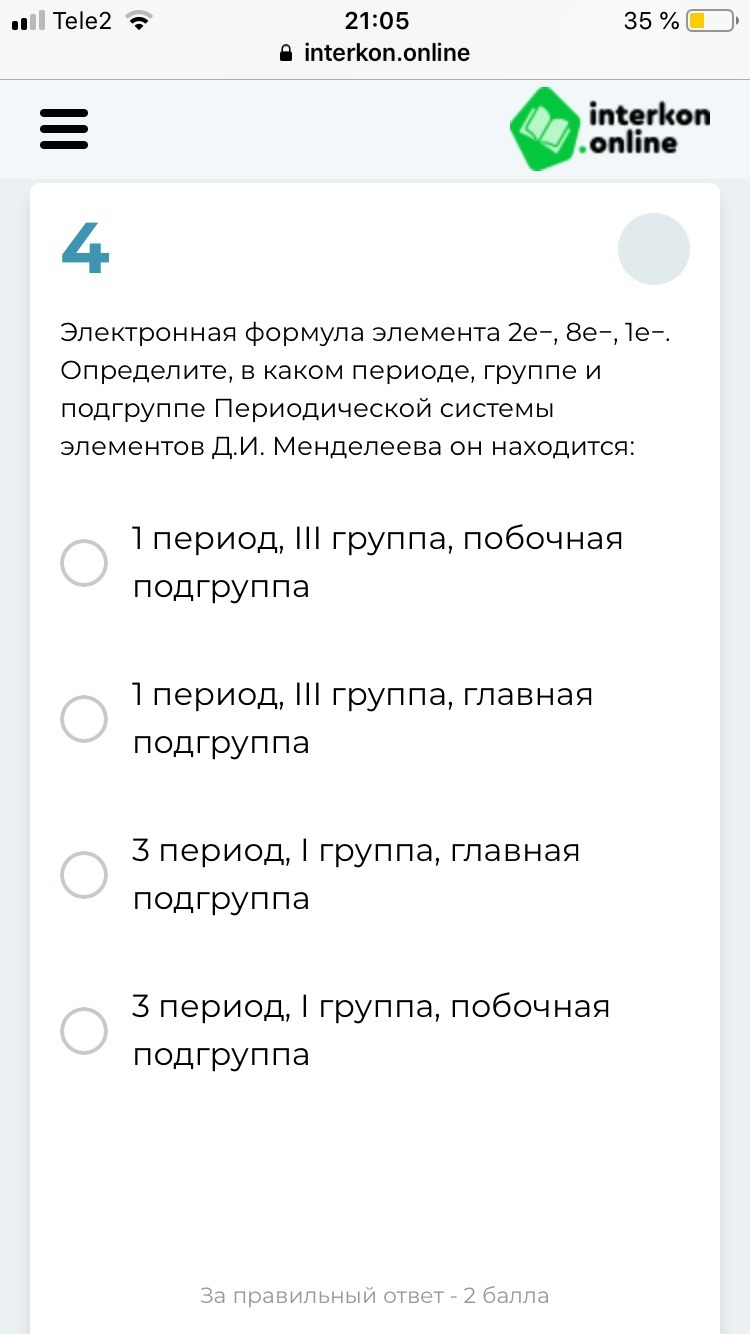Choose radio for 3 период, I группа, главная

pyautogui.click(x=84, y=875)
